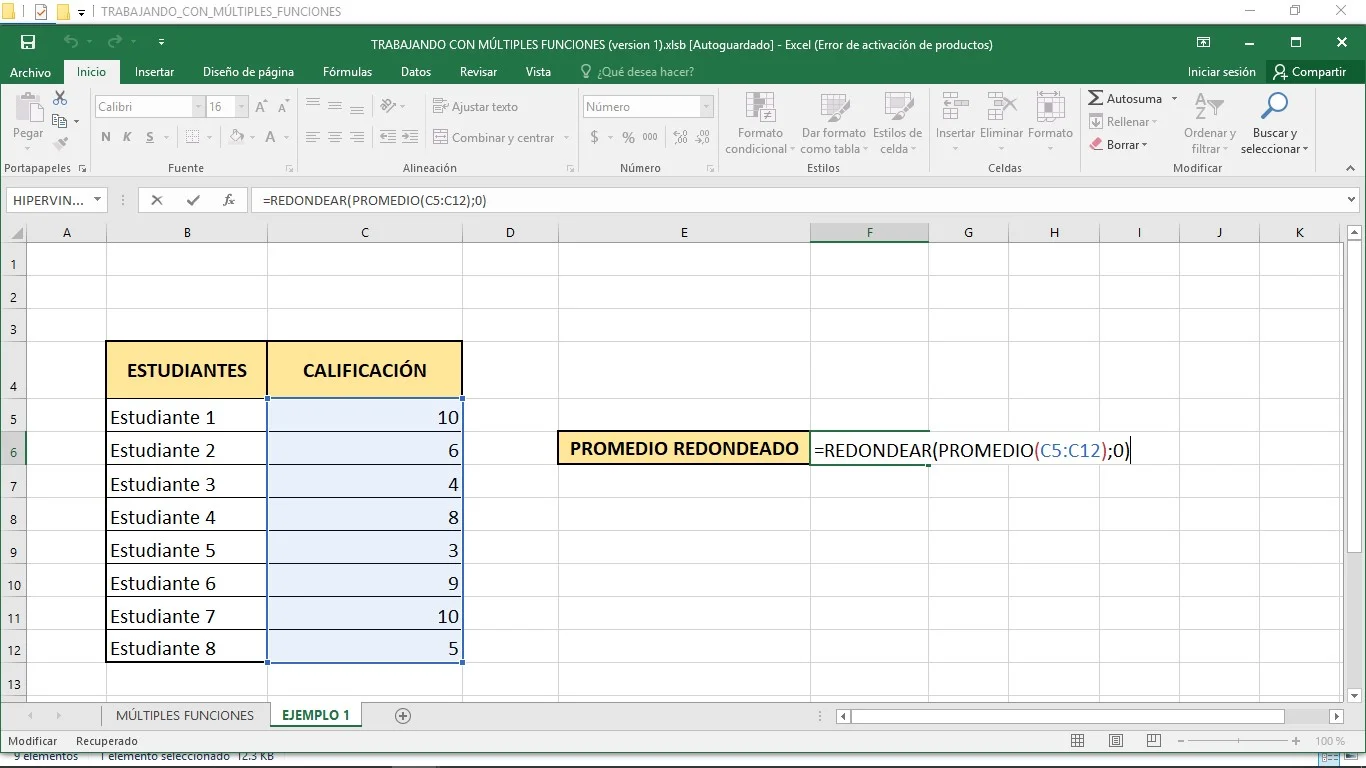Screen dimensions: 1366x768
Task: Click the text orientation icon
Action: (x=390, y=106)
